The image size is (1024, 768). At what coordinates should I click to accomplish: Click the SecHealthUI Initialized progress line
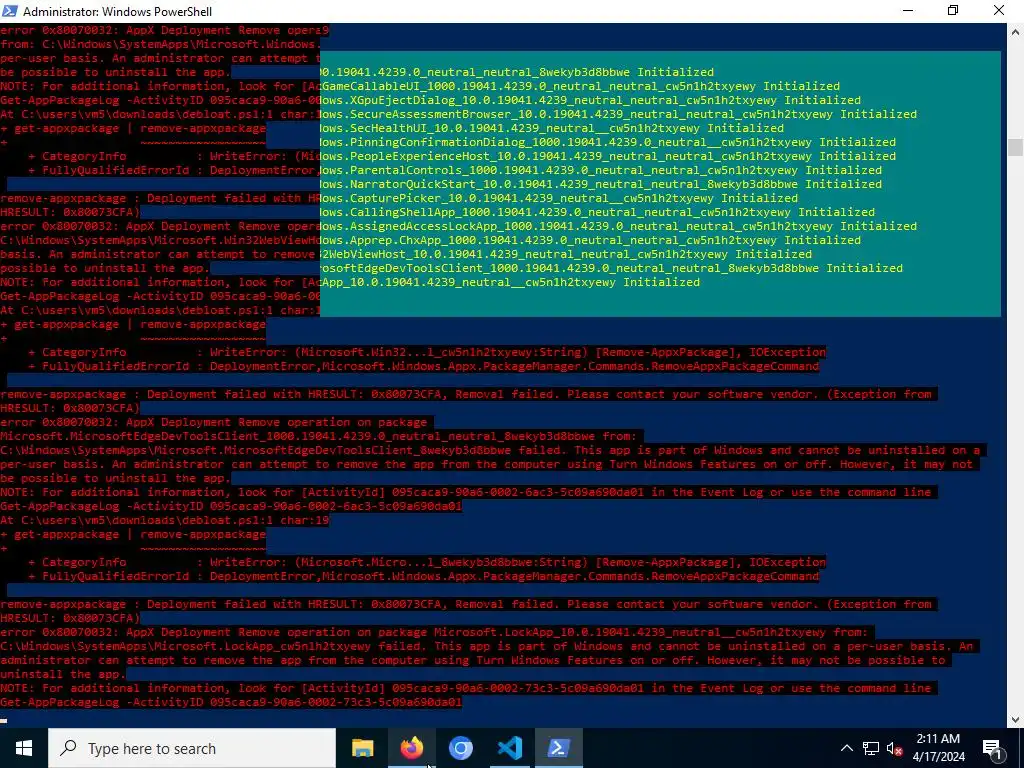[552, 128]
